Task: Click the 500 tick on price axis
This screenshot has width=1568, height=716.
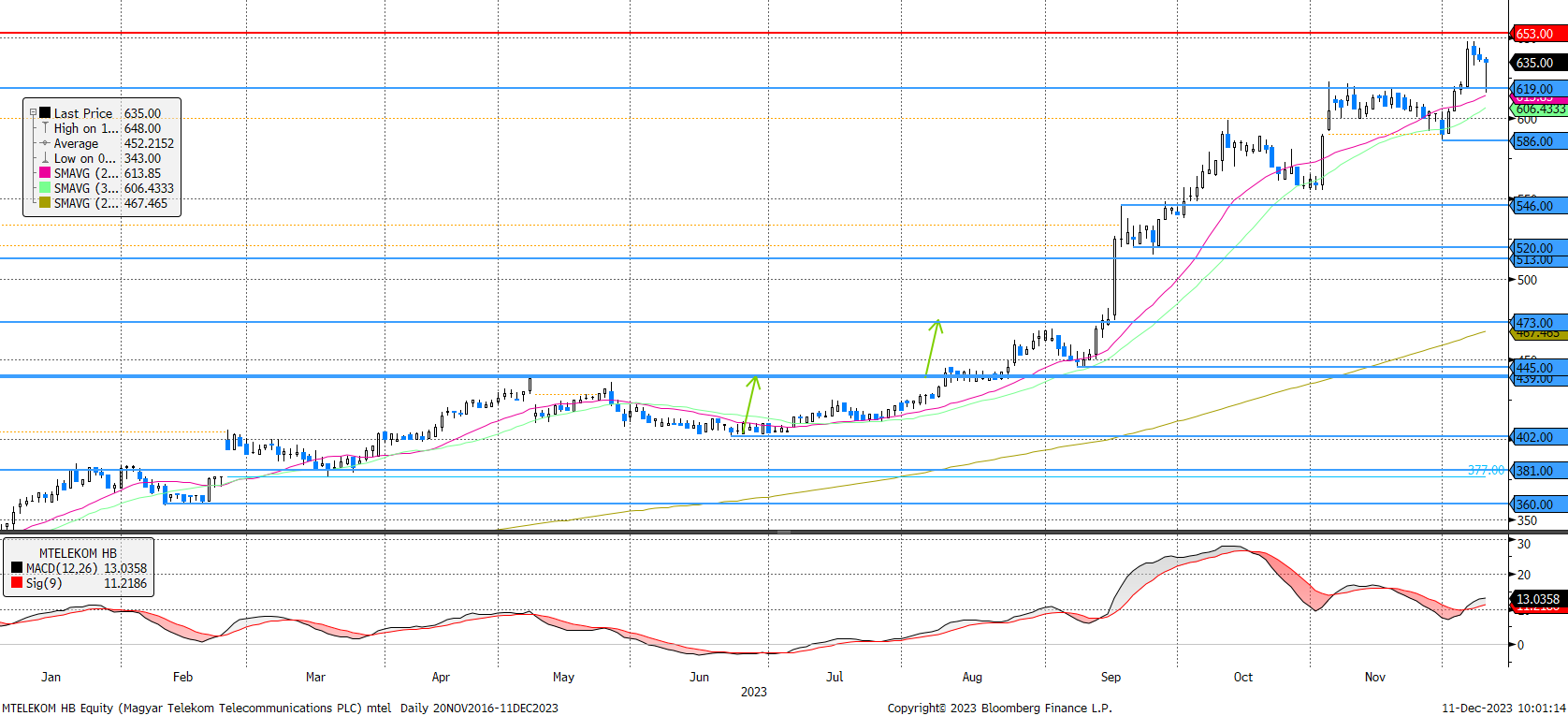Action: 1527,280
